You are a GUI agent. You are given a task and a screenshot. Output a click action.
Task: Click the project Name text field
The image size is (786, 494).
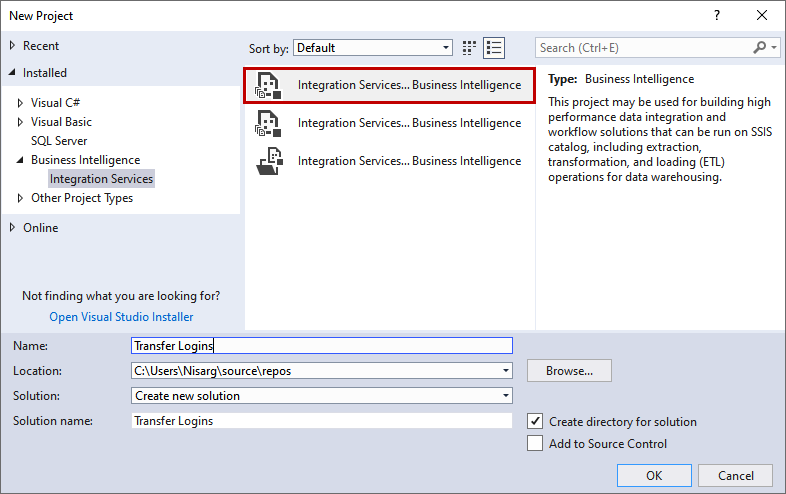(321, 346)
